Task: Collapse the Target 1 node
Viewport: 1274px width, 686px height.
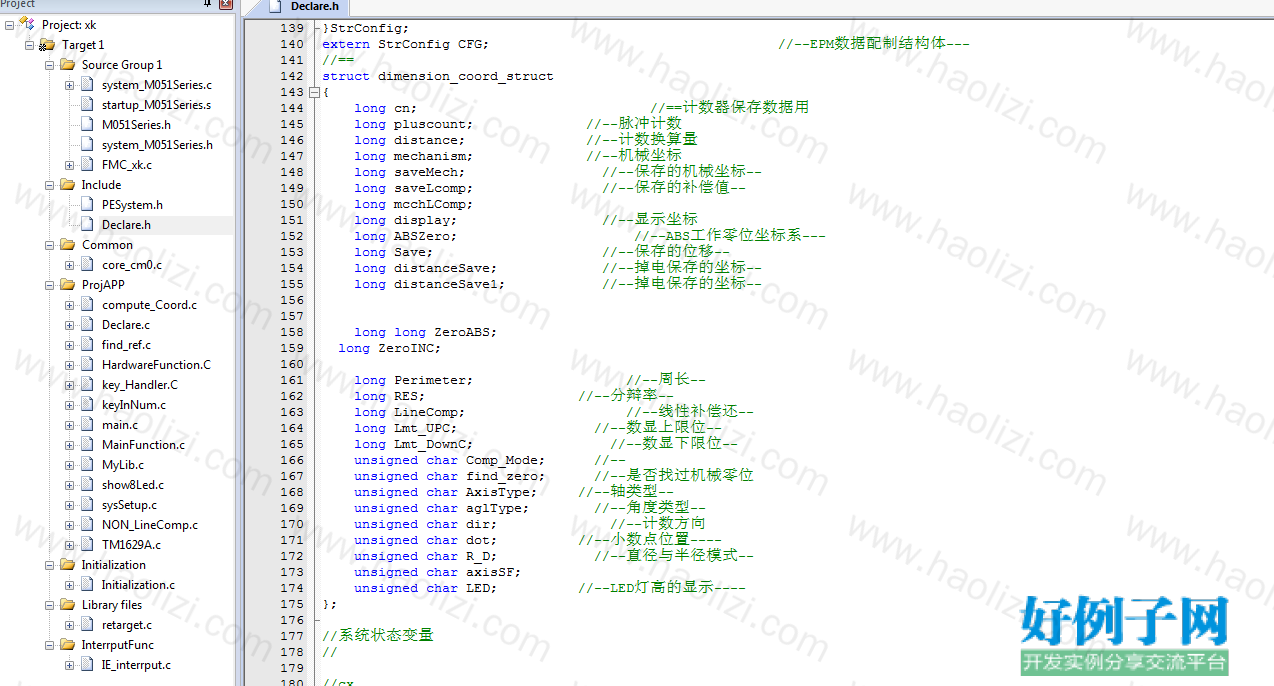Action: [x=29, y=45]
